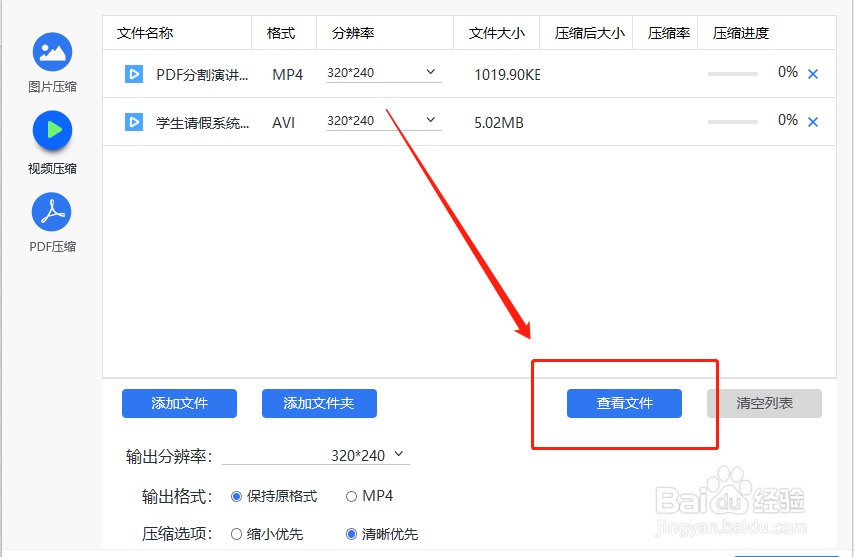The width and height of the screenshot is (855, 557).
Task: Open resolution dropdown for the MP4 file
Action: click(384, 73)
